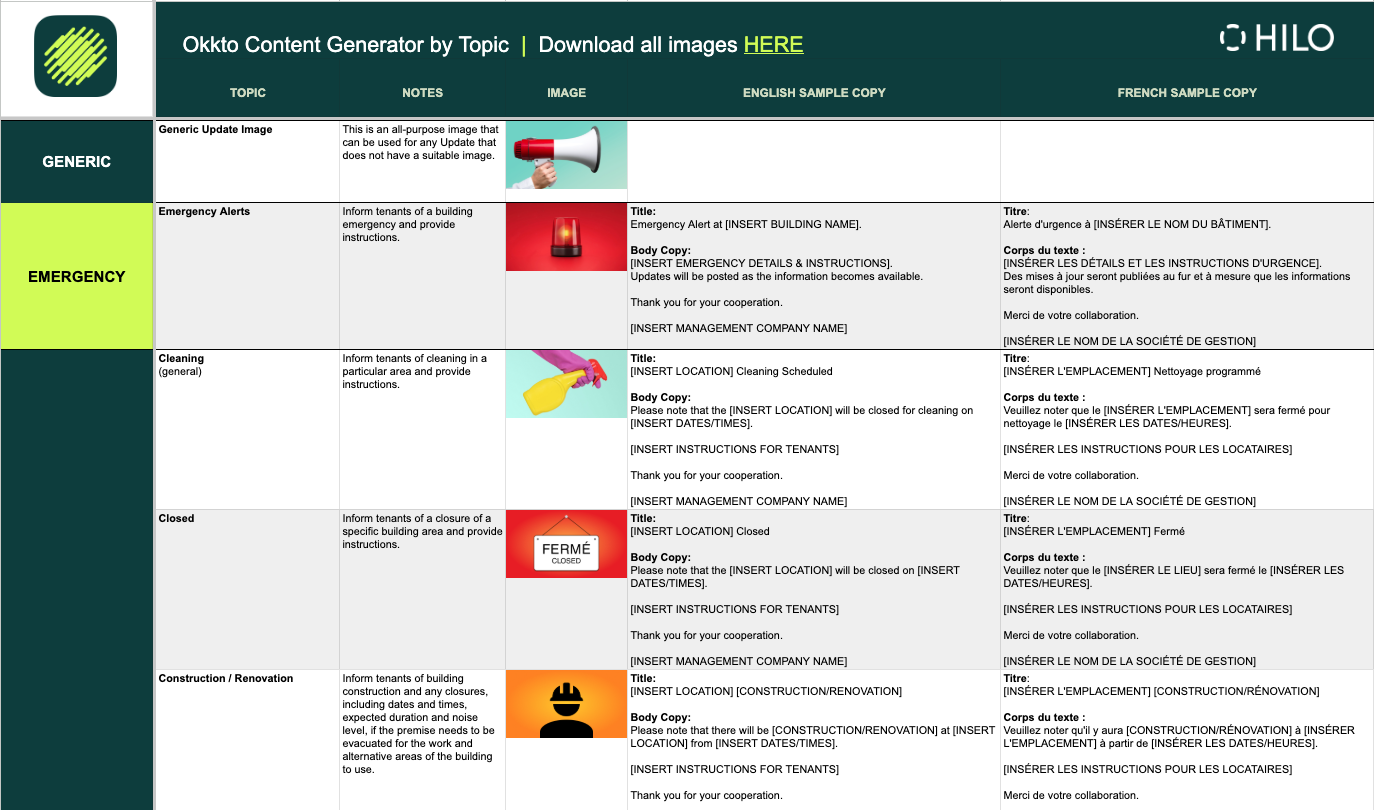
Task: Select the Closed topic cell
Action: 247,590
